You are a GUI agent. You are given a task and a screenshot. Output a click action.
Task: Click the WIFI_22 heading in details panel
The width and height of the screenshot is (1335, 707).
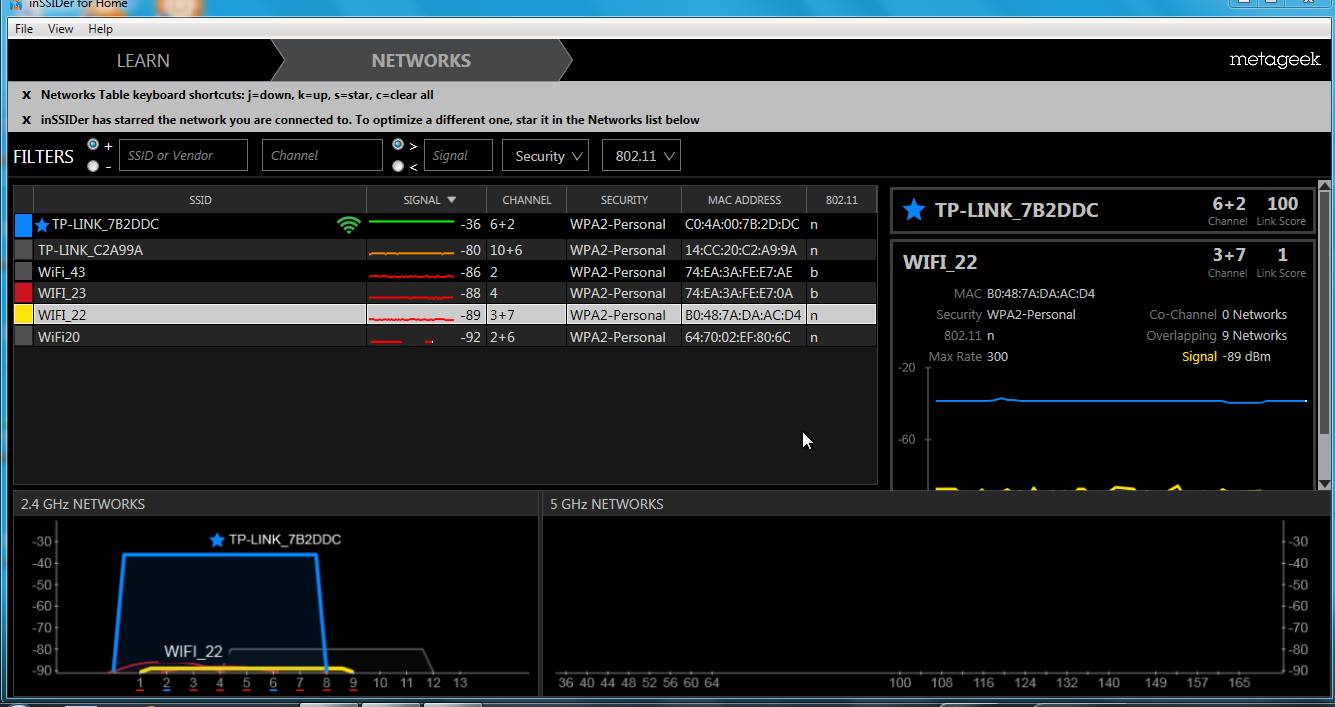pos(940,263)
